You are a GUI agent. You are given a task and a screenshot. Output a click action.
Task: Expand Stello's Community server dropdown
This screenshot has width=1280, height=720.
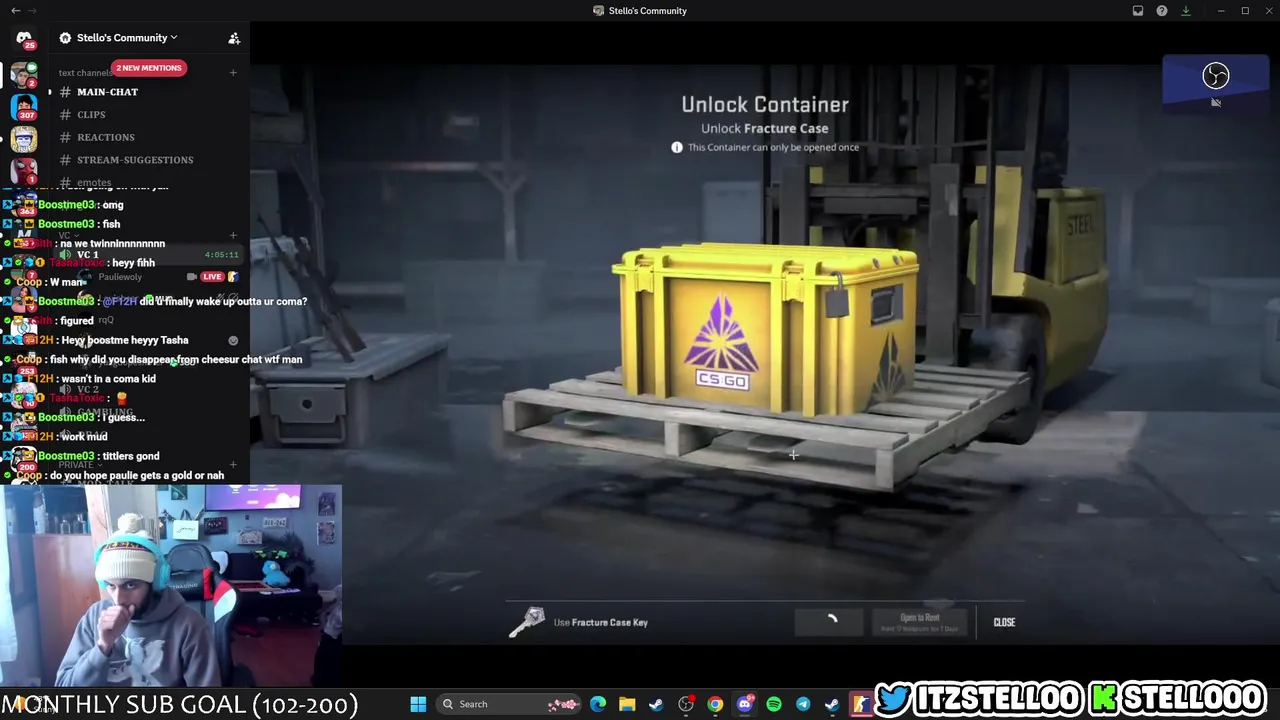tap(125, 38)
